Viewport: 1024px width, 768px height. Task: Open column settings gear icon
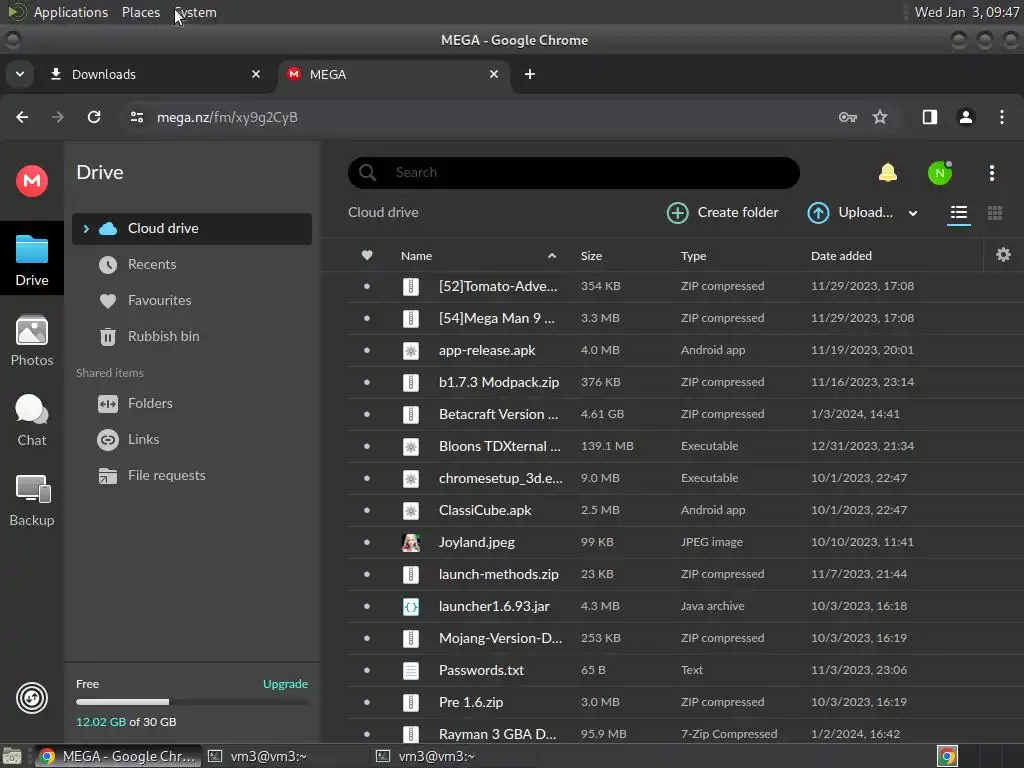point(1003,255)
